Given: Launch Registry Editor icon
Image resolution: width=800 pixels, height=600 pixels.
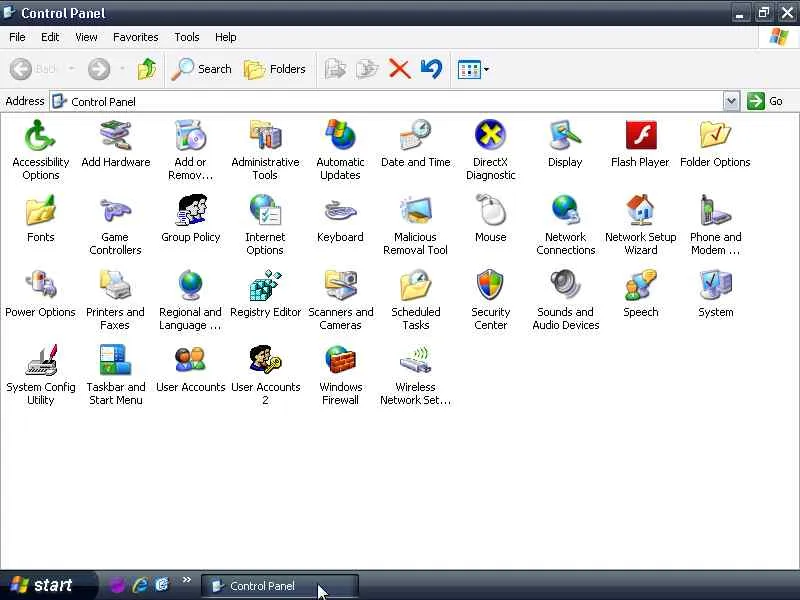Looking at the screenshot, I should 265,285.
